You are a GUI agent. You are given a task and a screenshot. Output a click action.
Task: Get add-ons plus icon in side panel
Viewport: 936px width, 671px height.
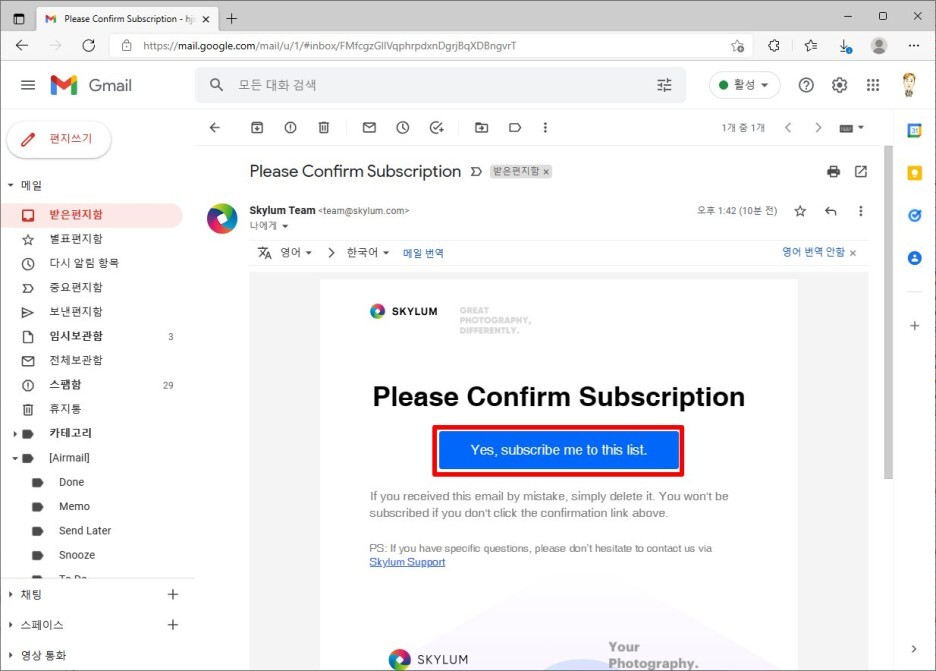[914, 325]
